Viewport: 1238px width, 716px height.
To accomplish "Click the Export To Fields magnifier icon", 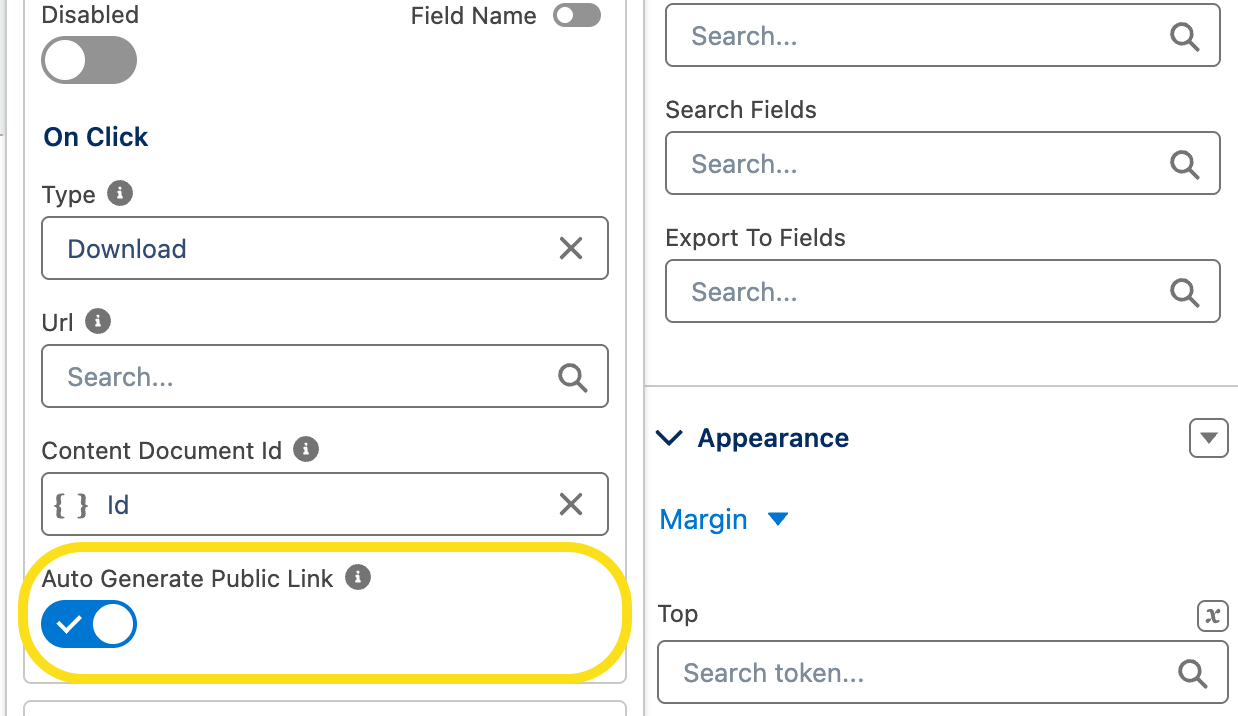I will pos(1184,292).
